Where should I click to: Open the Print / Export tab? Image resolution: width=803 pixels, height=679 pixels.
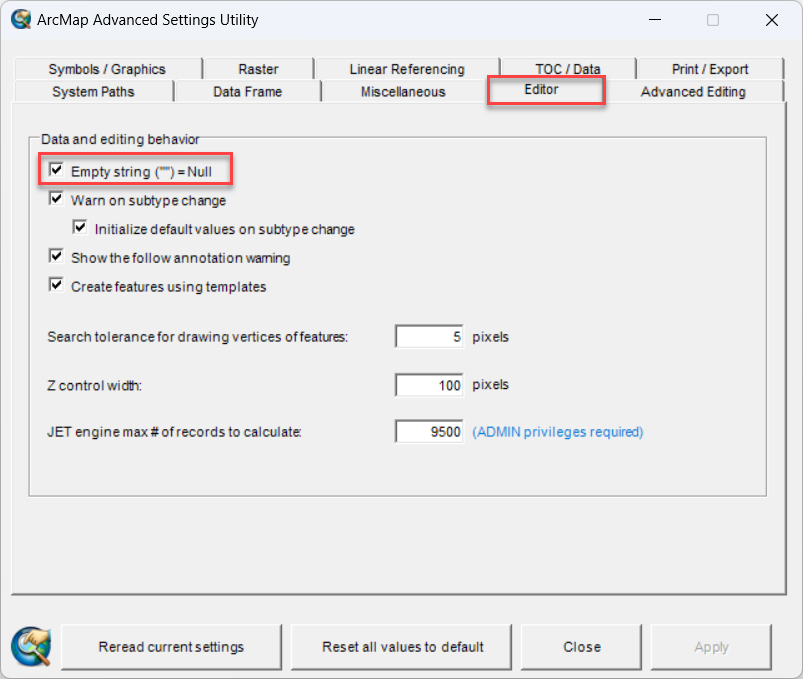coord(711,69)
